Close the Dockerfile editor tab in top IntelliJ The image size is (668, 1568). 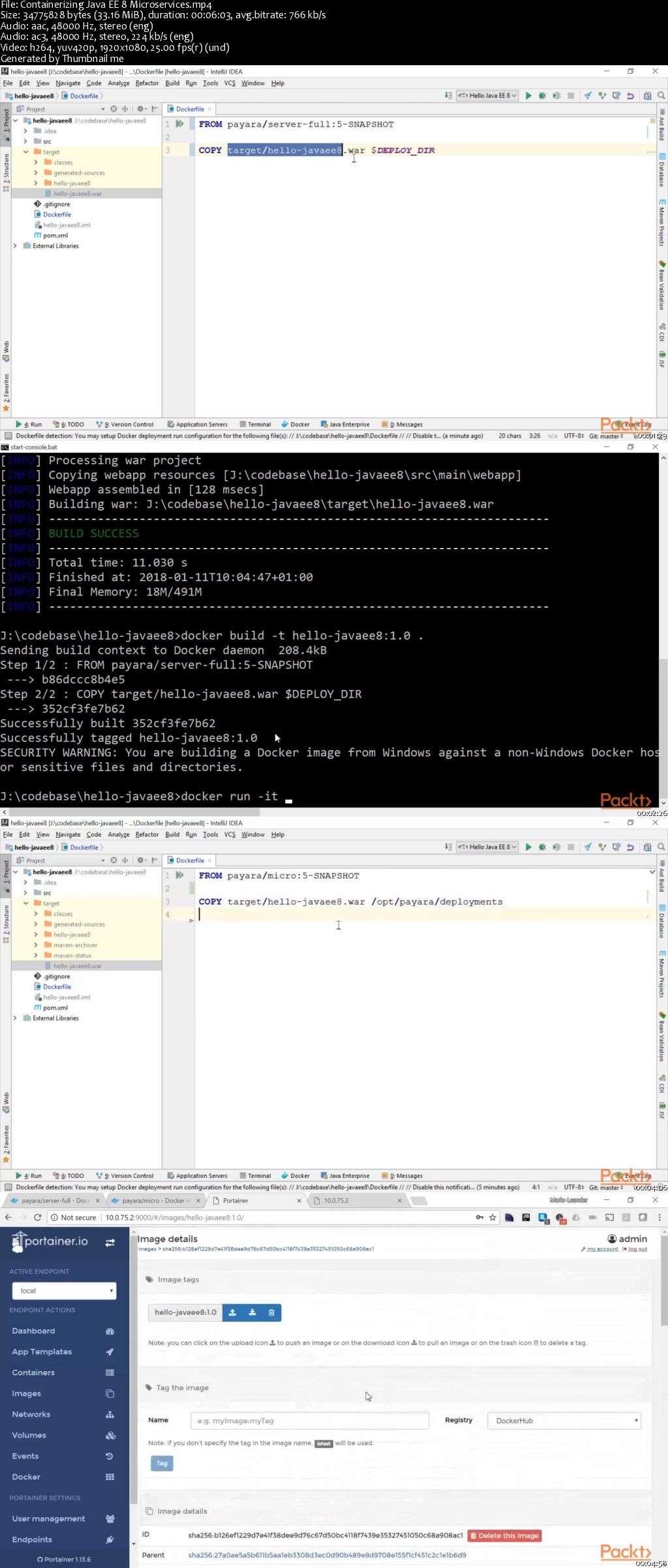click(x=209, y=109)
